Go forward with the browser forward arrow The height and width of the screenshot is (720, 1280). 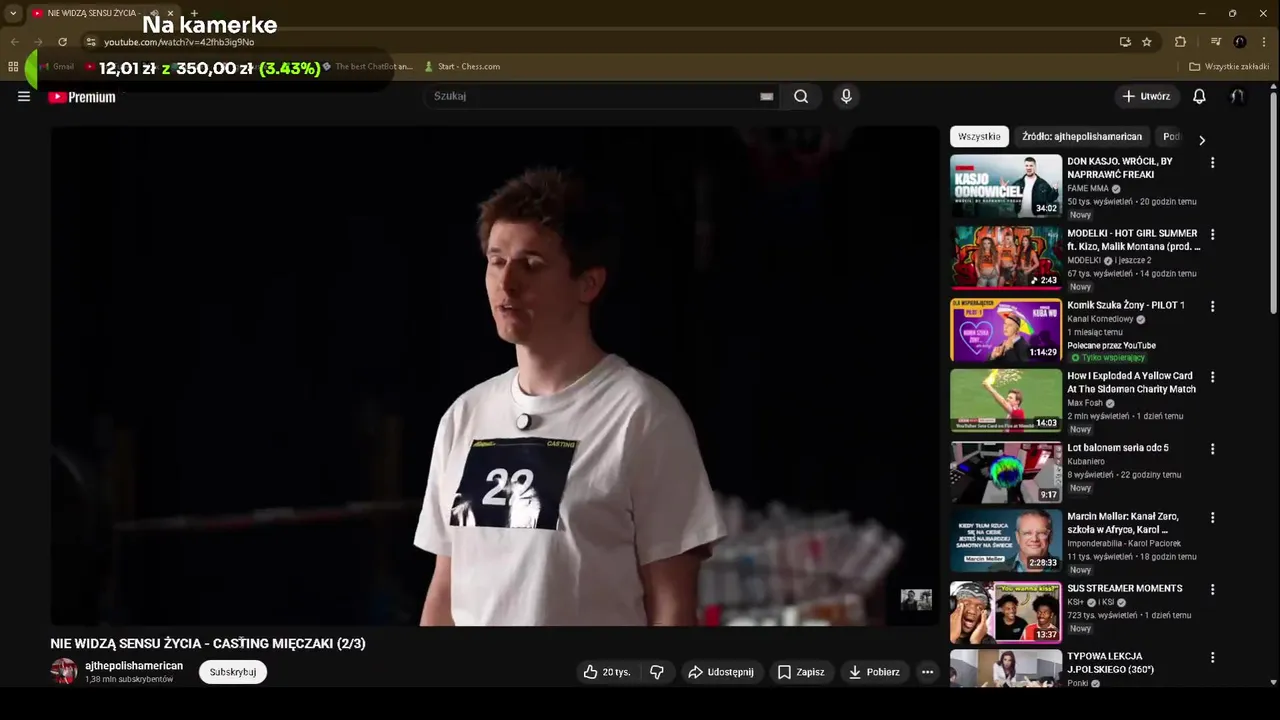pyautogui.click(x=38, y=42)
